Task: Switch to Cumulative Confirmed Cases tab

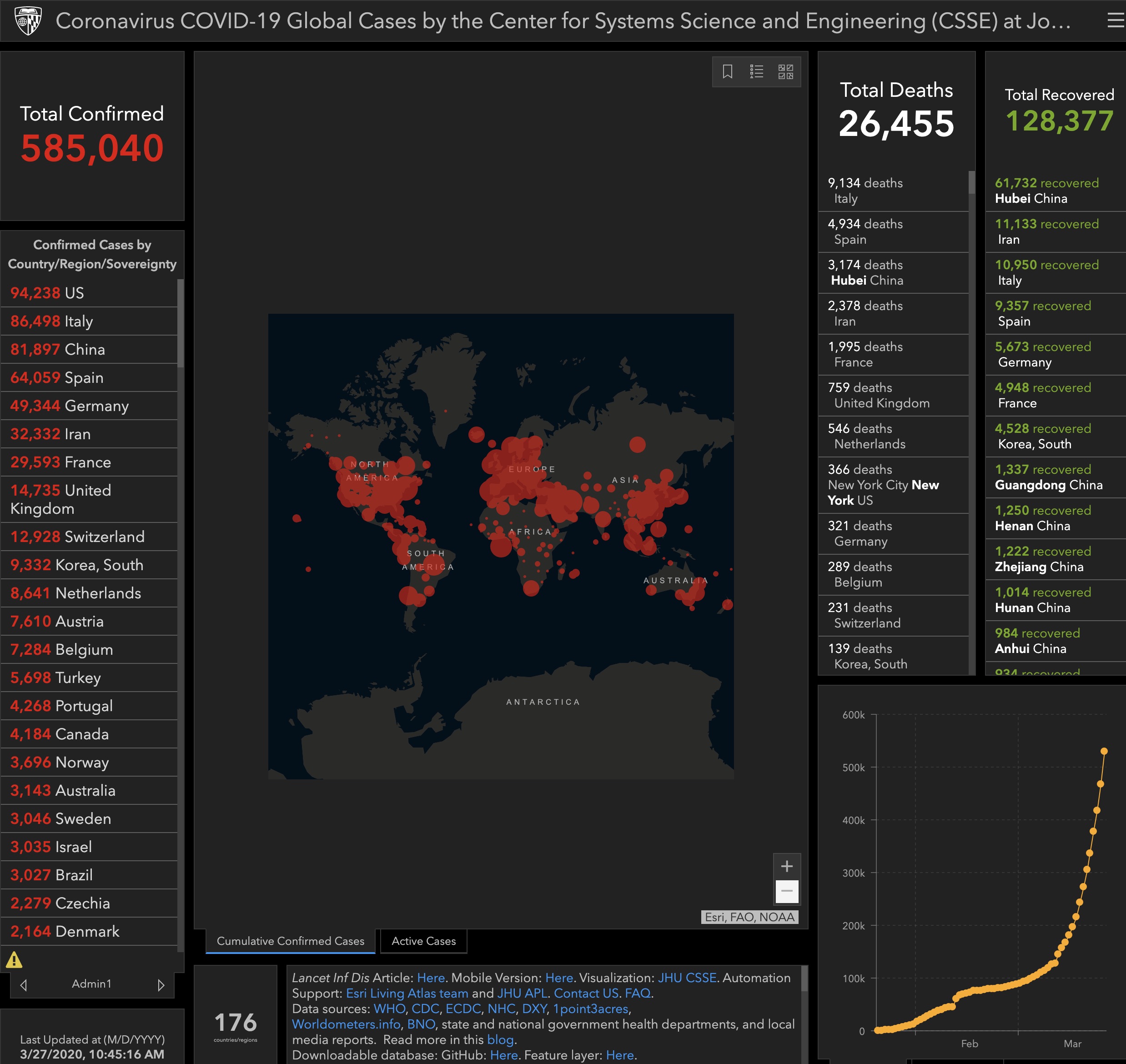Action: [x=291, y=941]
